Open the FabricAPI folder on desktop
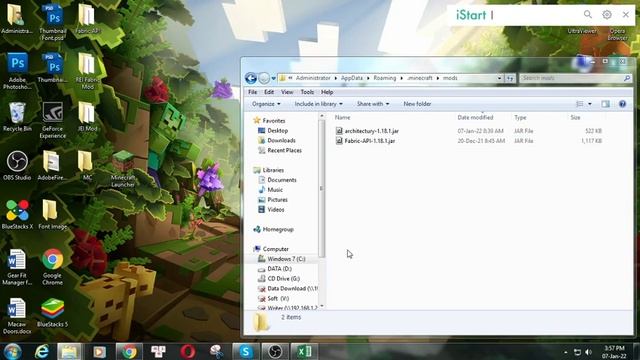 pyautogui.click(x=87, y=19)
